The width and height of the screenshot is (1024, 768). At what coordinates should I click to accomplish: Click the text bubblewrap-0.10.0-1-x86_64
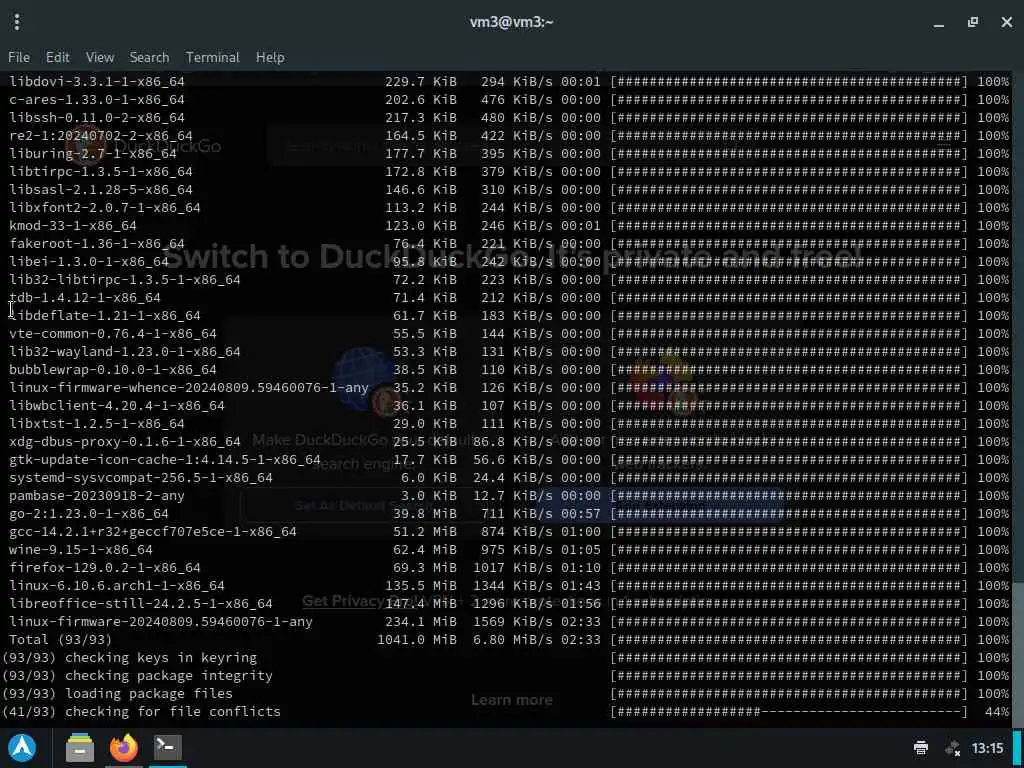[112, 370]
